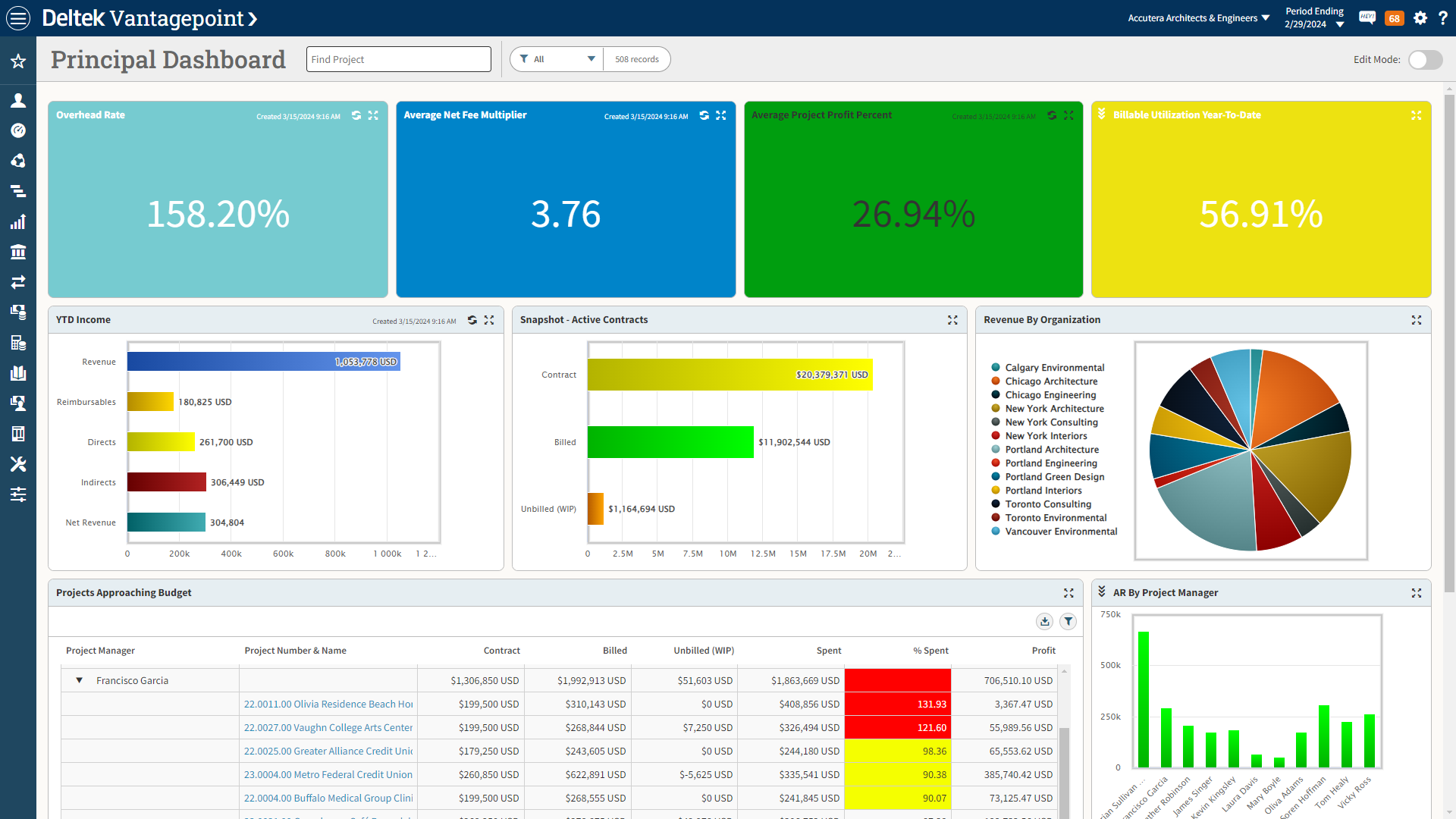
Task: Download Projects Approaching Budget grid data
Action: tap(1044, 622)
